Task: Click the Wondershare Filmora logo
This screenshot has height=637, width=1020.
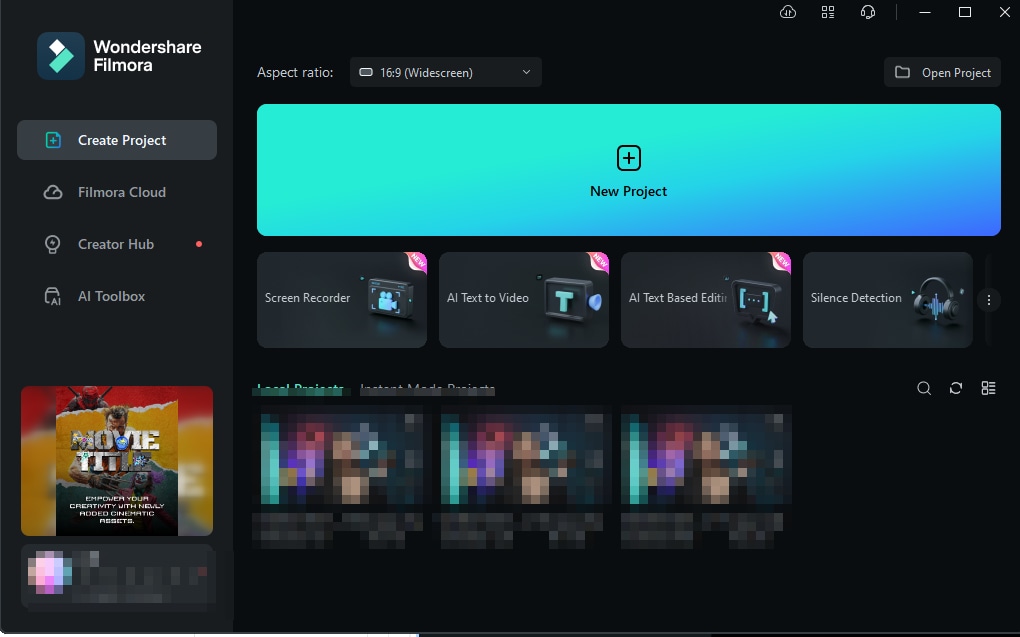Action: pos(60,56)
